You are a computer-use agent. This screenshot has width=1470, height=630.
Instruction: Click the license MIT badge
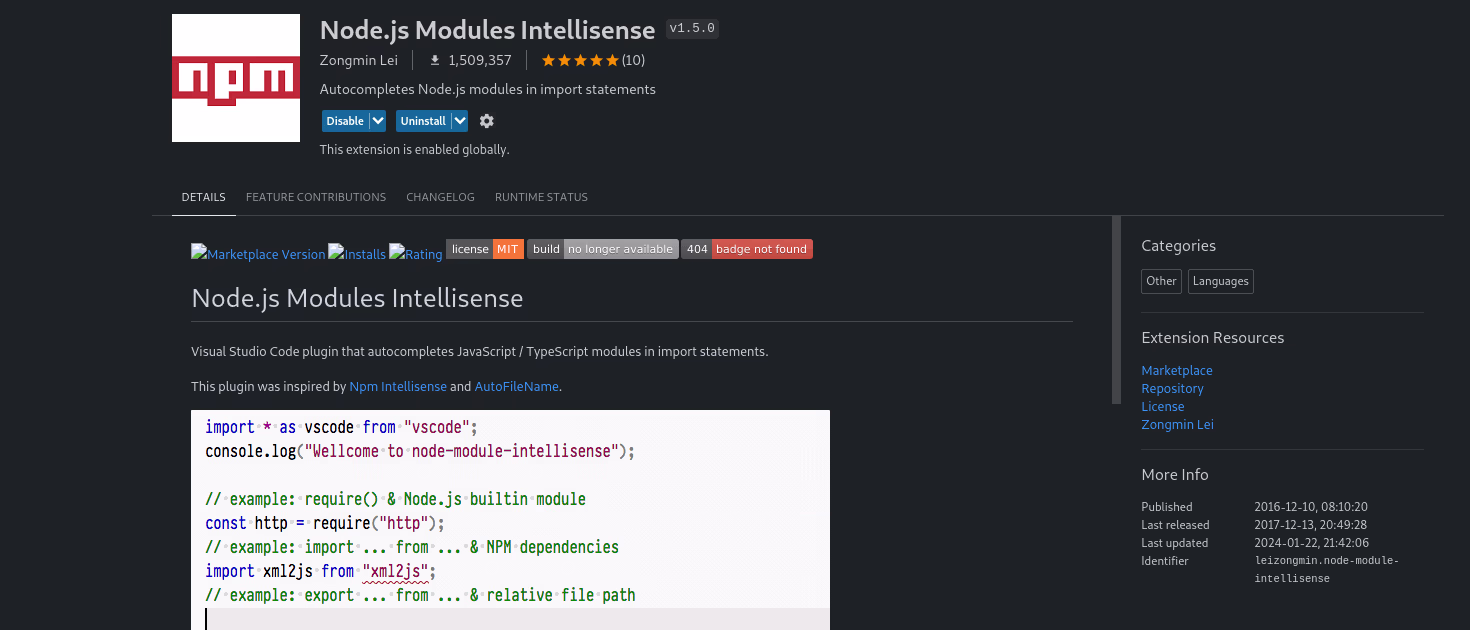[x=485, y=249]
